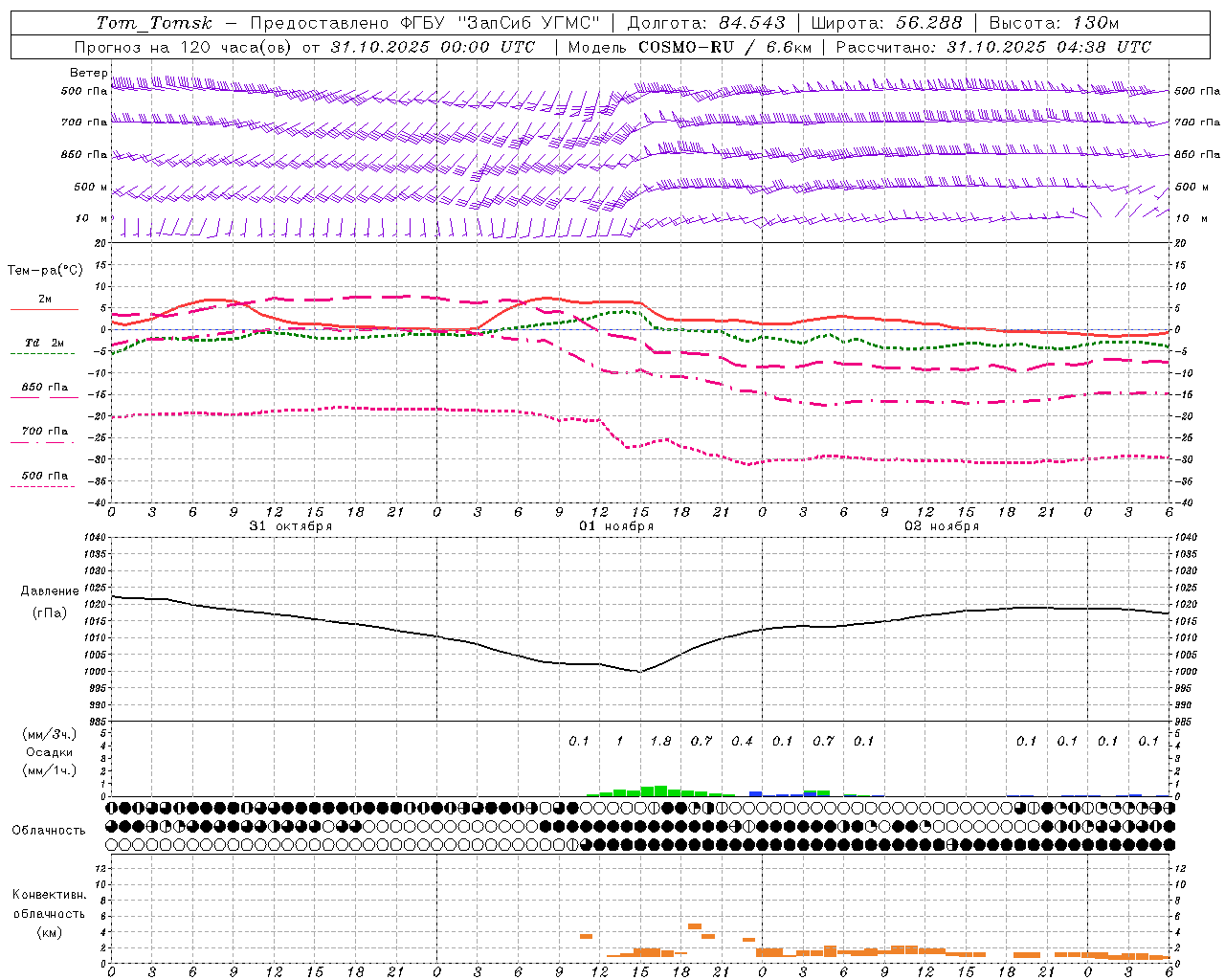This screenshot has height=980, width=1225.
Task: Click the '(мм/3ч.)' precipitation unit label
Action: tap(50, 735)
